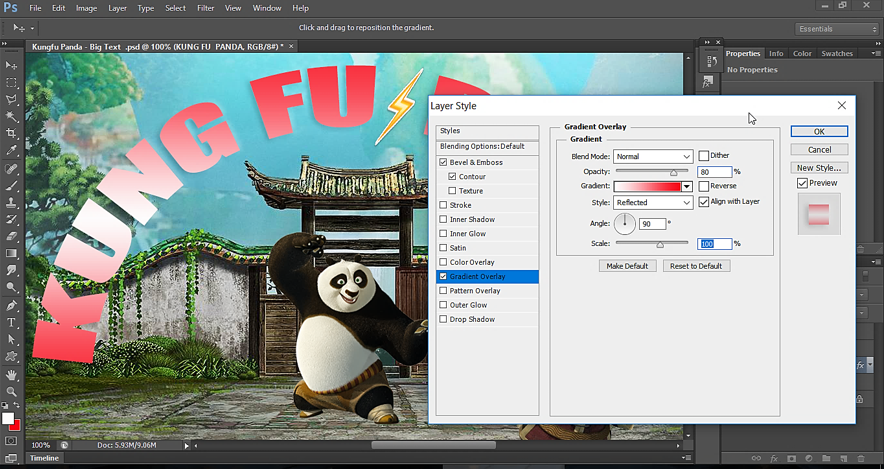Select the Healing Brush tool

coord(11,169)
